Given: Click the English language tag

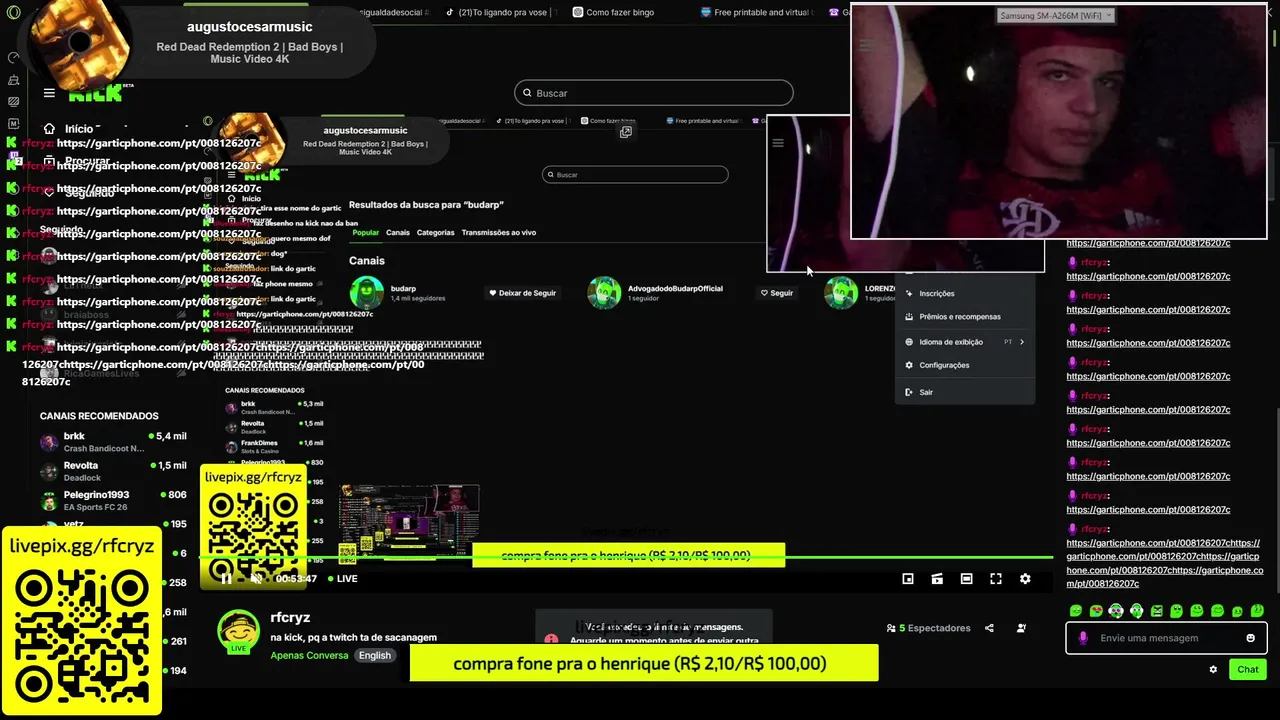Looking at the screenshot, I should (375, 655).
